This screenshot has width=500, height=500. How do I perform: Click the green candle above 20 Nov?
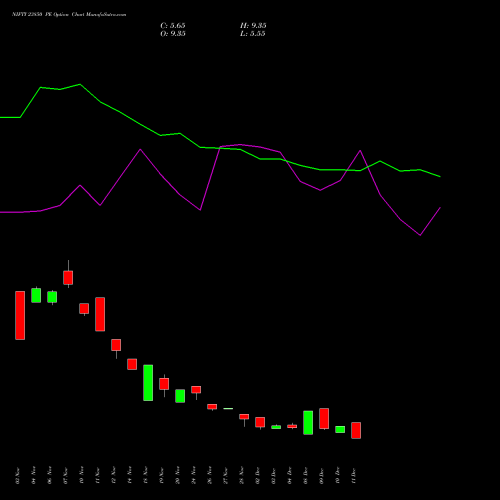pyautogui.click(x=180, y=396)
